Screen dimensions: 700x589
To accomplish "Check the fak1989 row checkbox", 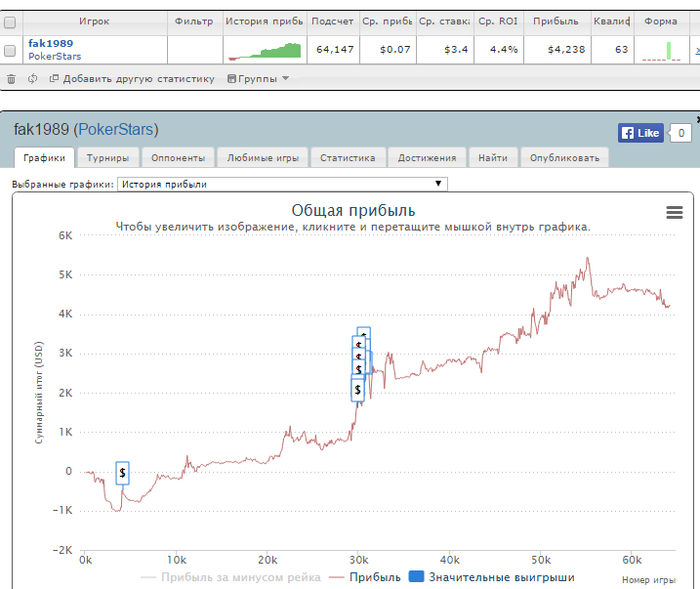I will pos(10,50).
